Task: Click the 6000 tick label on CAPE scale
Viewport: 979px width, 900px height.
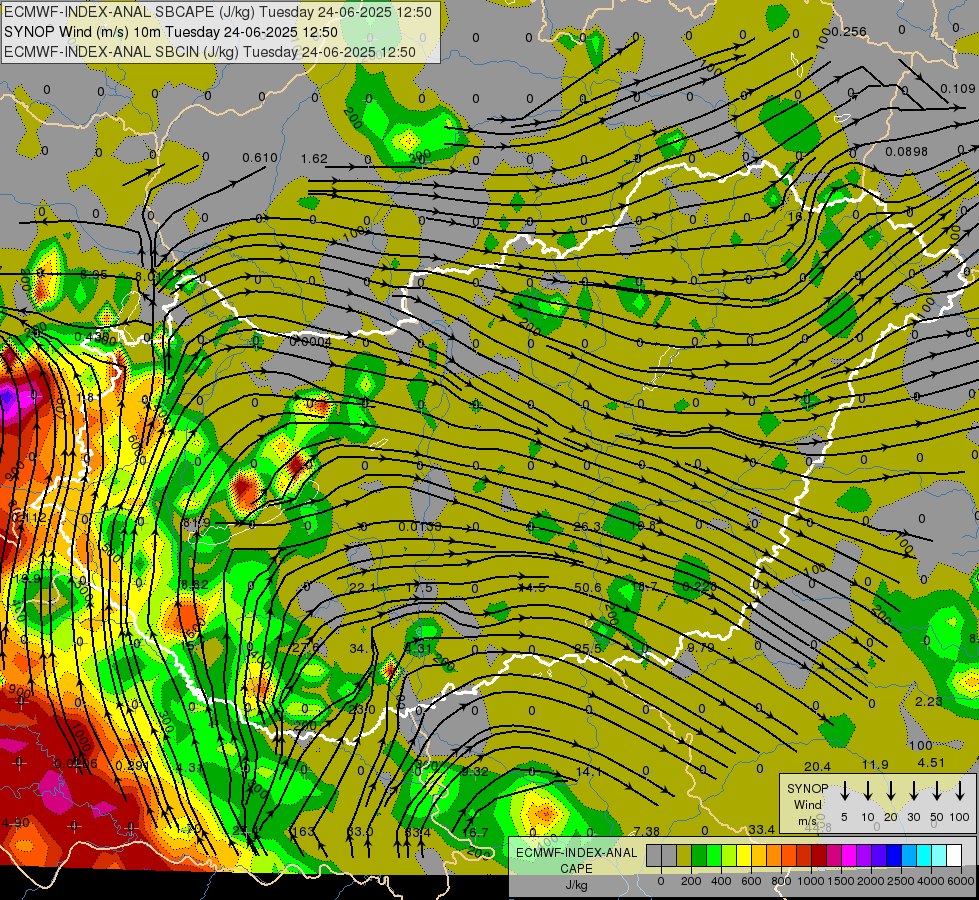Action: tap(960, 881)
